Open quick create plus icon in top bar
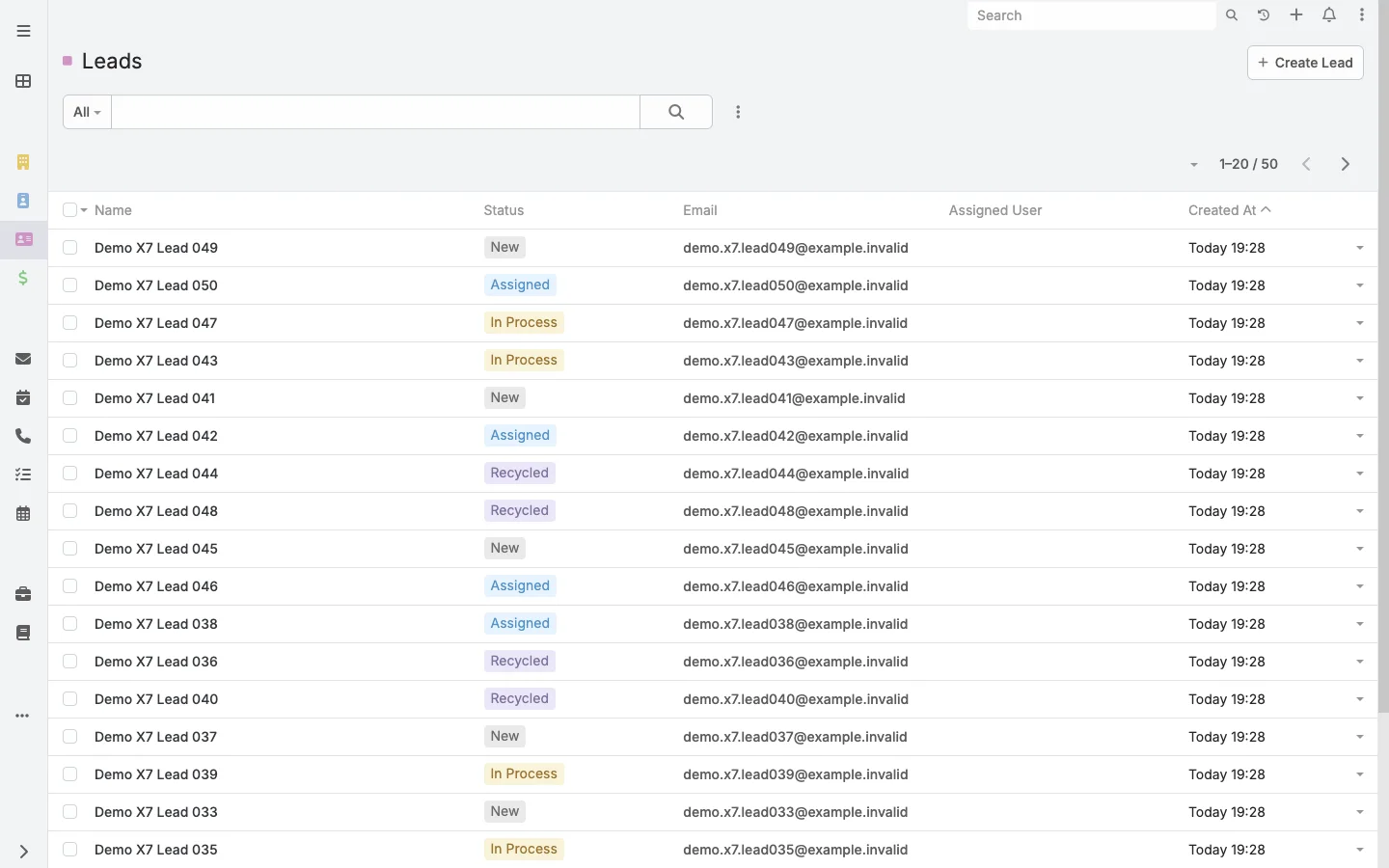 [1296, 15]
